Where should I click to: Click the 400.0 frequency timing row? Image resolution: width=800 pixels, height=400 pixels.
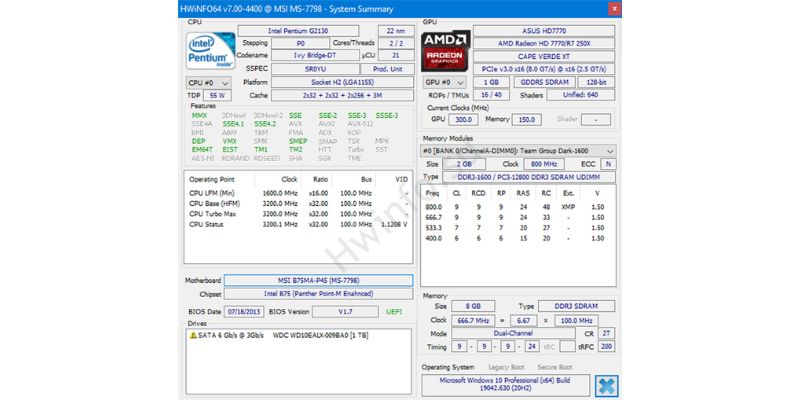[518, 238]
